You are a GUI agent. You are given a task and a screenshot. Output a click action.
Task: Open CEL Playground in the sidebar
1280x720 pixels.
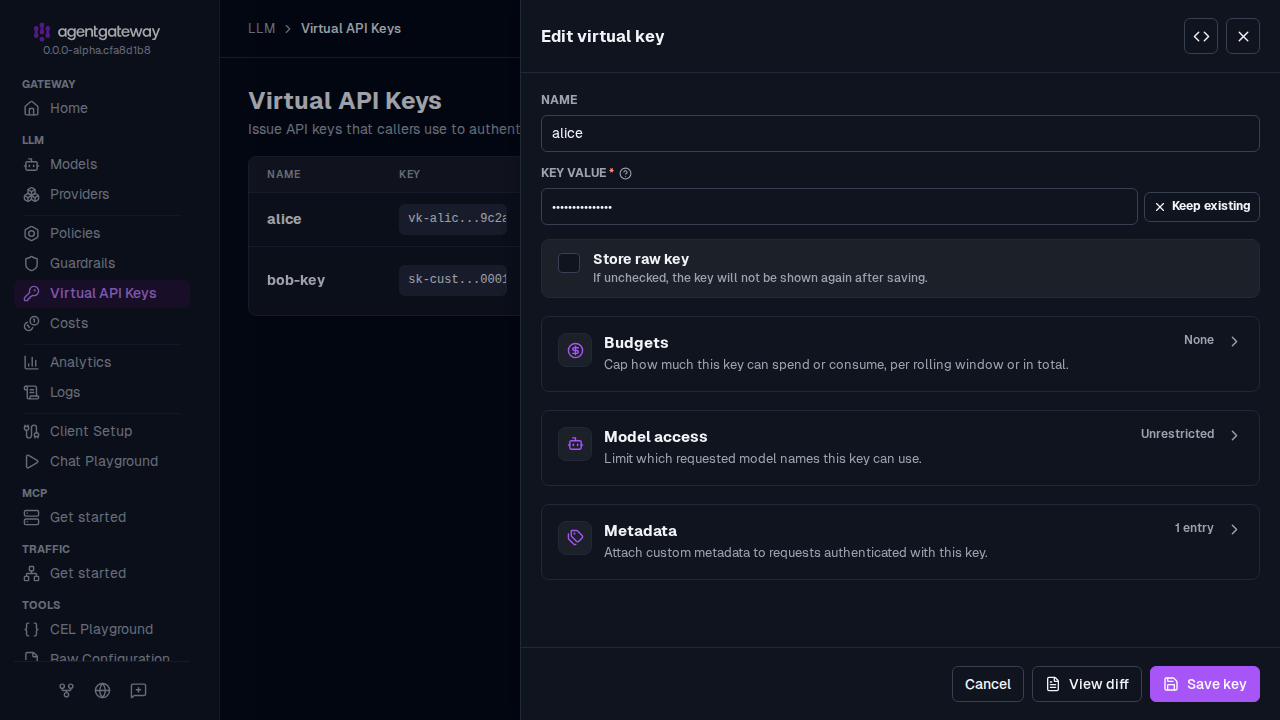click(101, 629)
